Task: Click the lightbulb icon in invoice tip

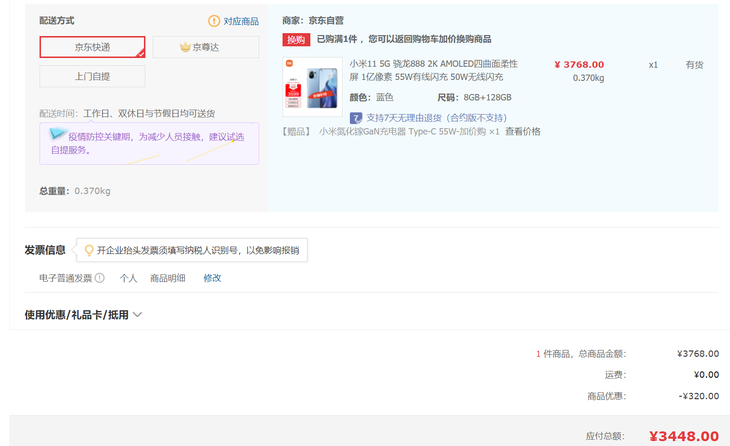Action: (x=89, y=250)
